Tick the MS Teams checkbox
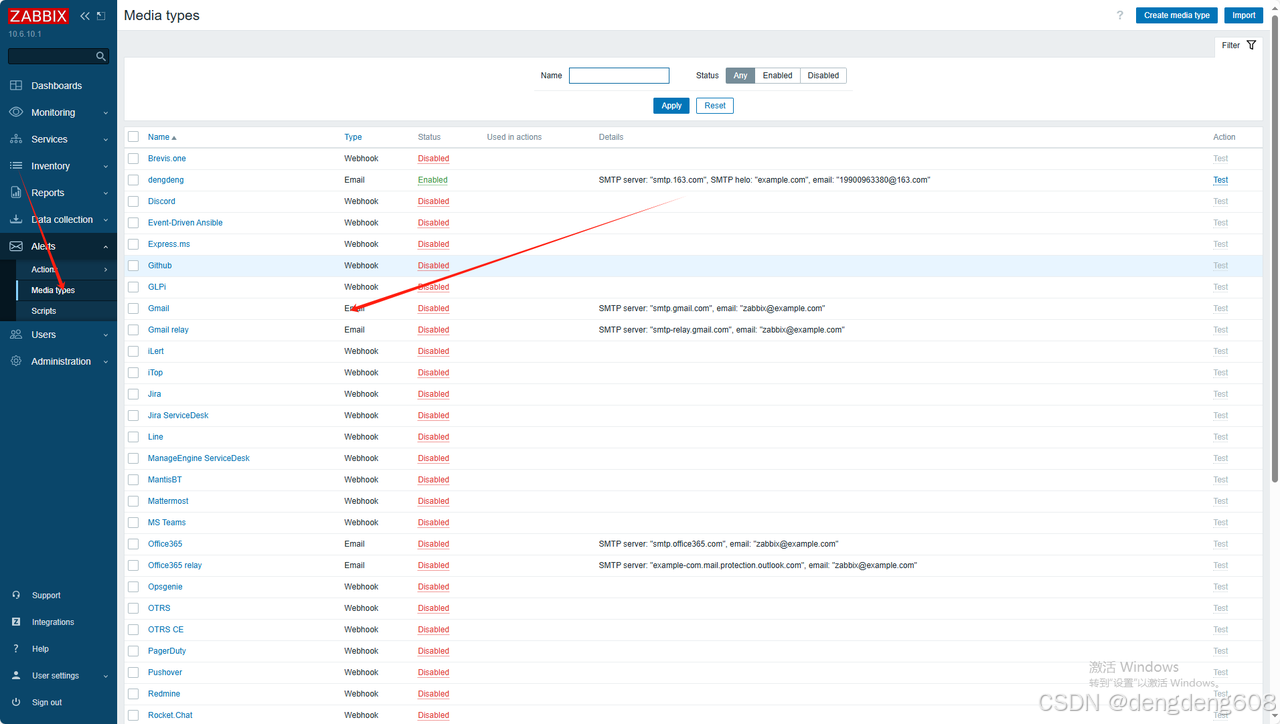The width and height of the screenshot is (1280, 724). click(x=133, y=522)
